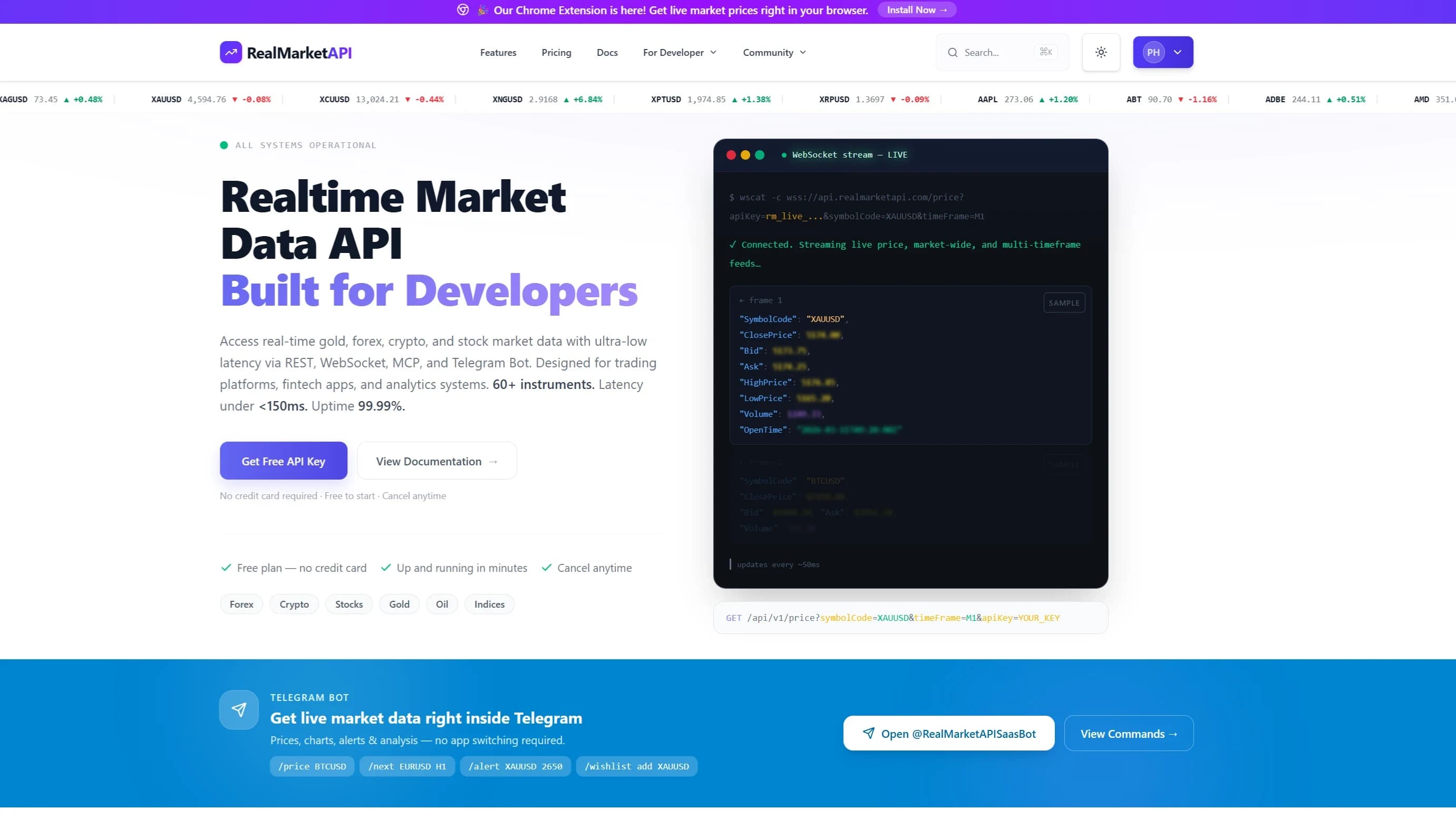This screenshot has height=819, width=1456.
Task: Click the party emoji in announcement banner
Action: [482, 10]
